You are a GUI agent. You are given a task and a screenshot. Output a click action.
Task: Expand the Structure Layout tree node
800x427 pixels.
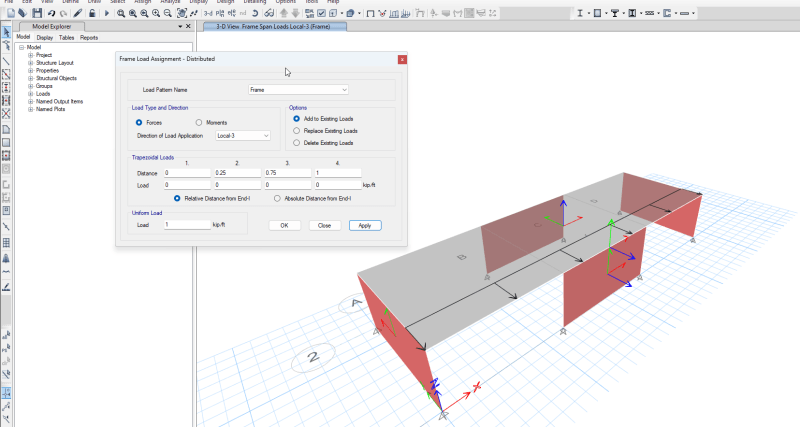(x=31, y=63)
